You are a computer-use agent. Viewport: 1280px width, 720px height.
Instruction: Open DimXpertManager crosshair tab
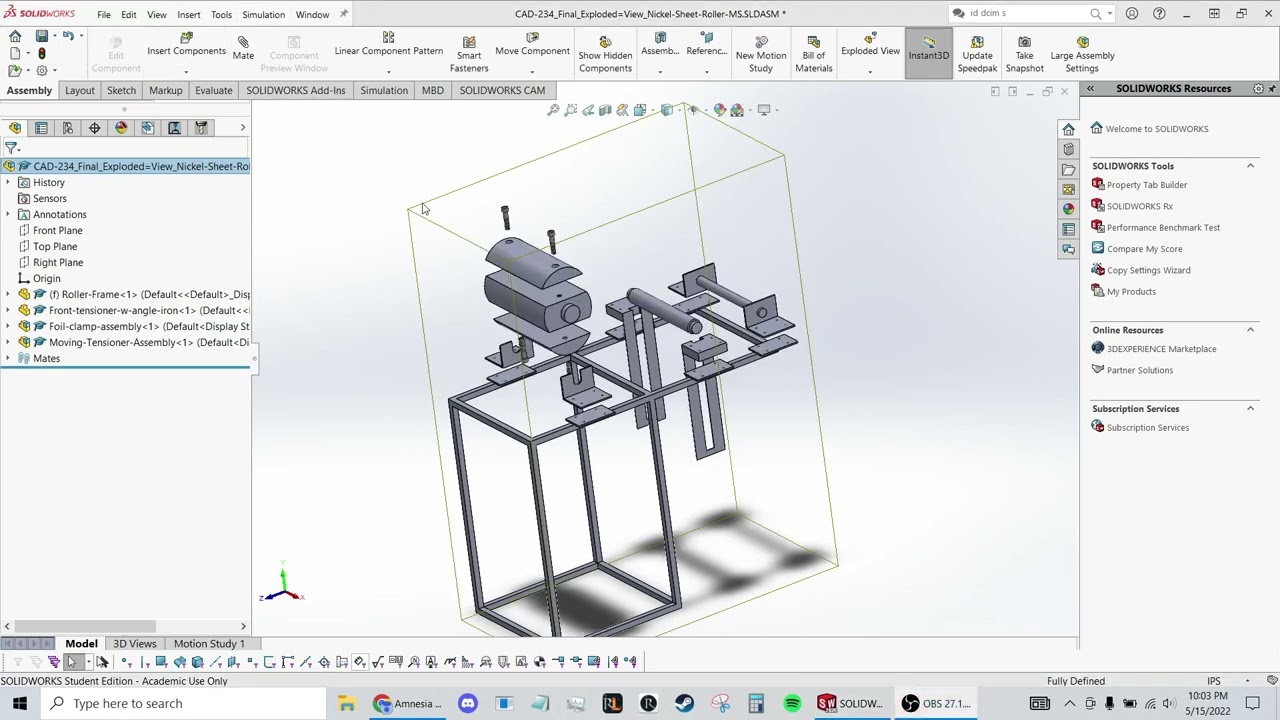point(94,128)
